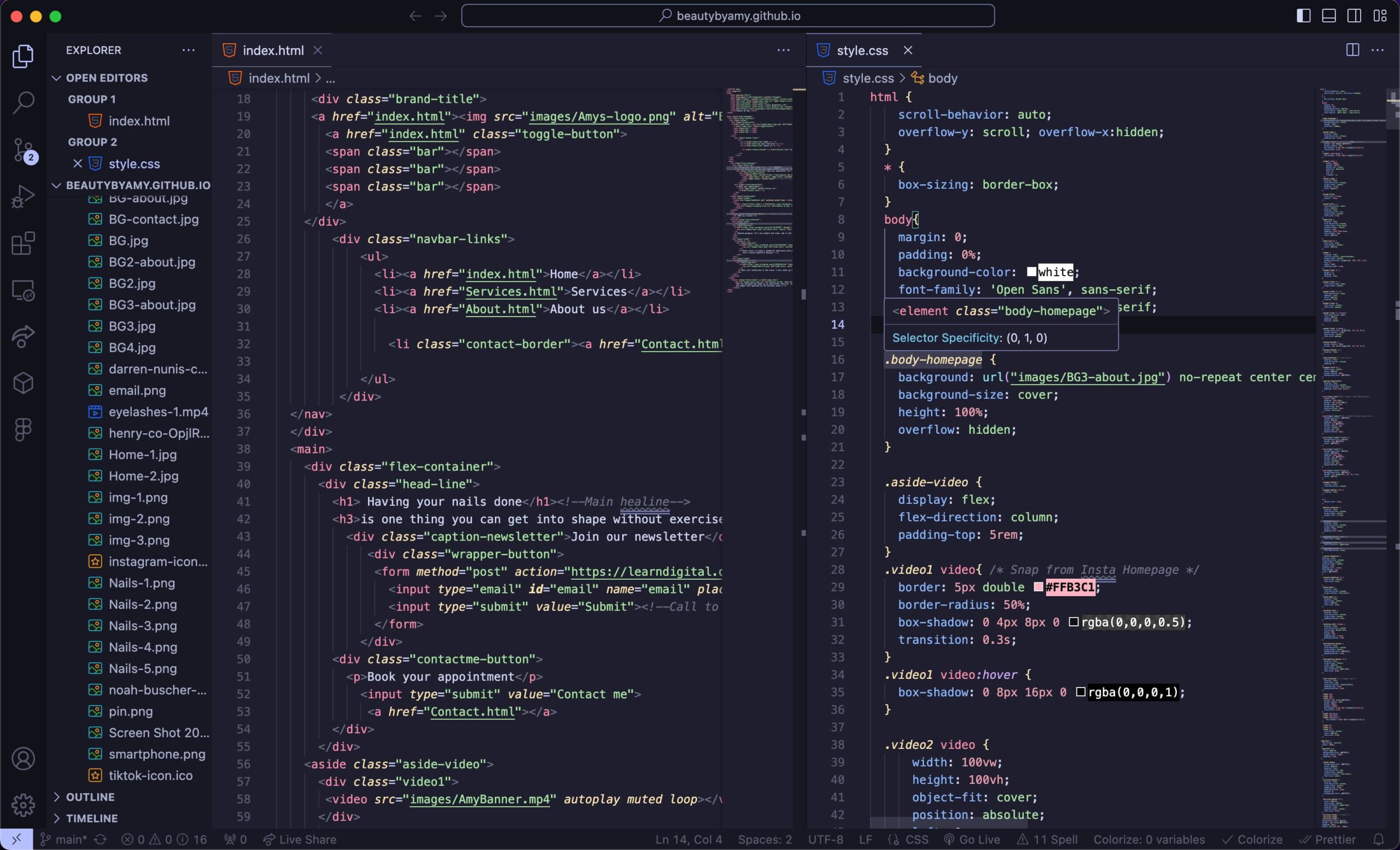Synchronize changes via the sync icon
Image resolution: width=1400 pixels, height=850 pixels.
[101, 839]
